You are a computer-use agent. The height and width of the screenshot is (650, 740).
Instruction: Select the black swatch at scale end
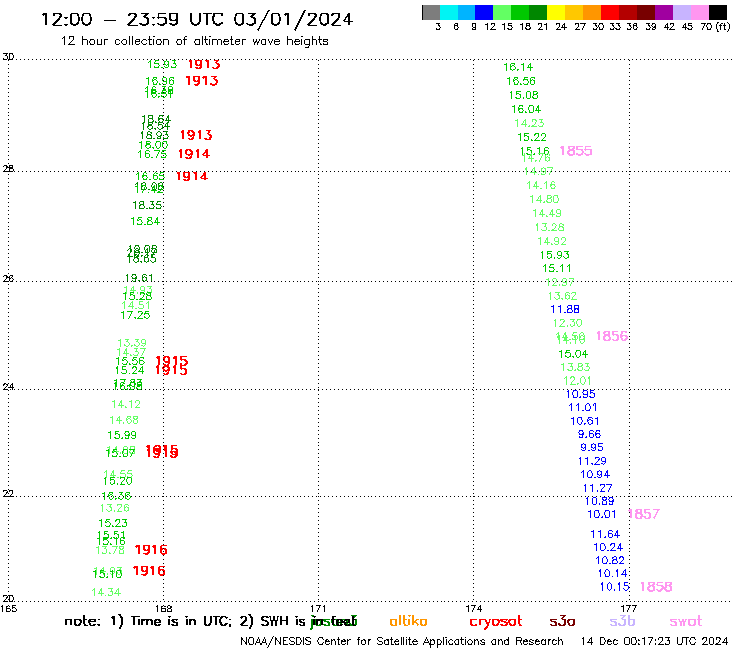(x=718, y=12)
